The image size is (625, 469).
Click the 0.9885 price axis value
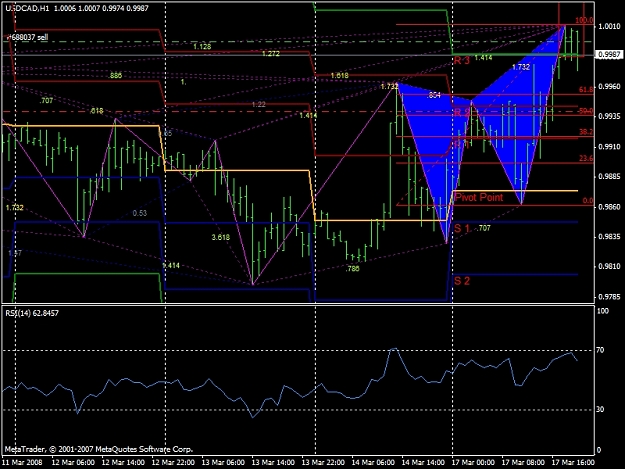click(x=609, y=177)
